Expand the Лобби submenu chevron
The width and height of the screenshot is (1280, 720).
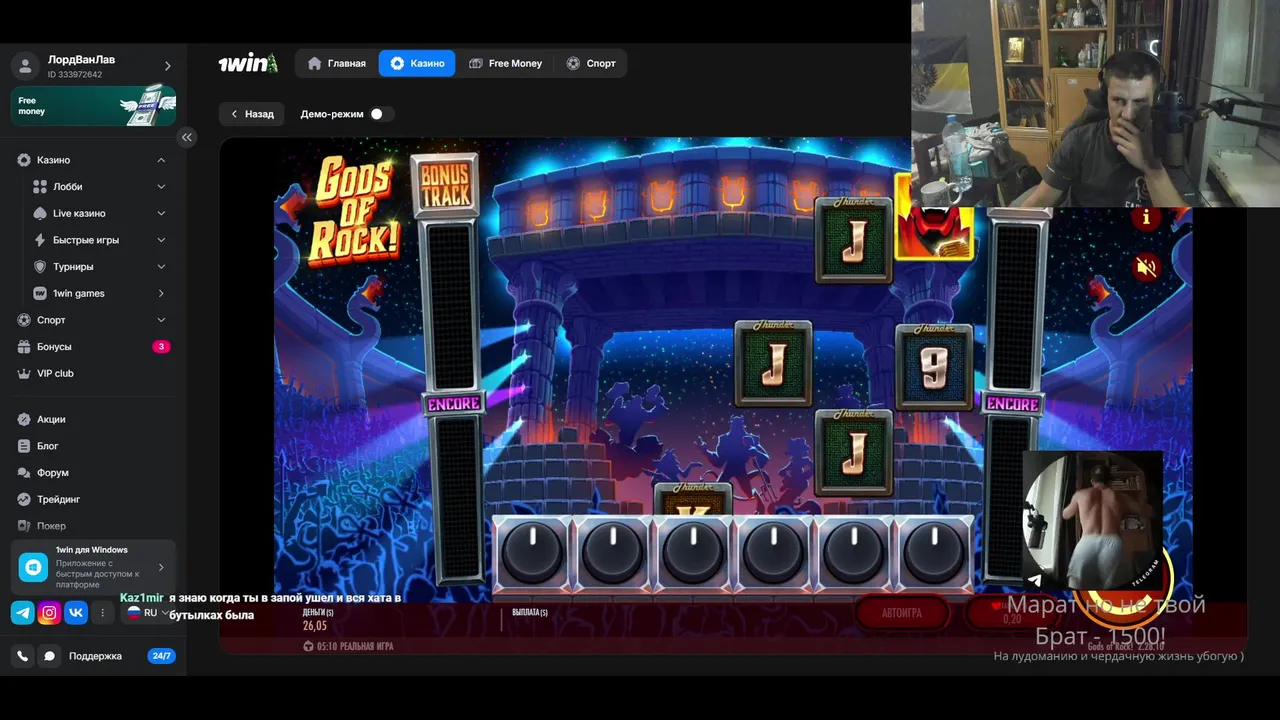pyautogui.click(x=161, y=187)
